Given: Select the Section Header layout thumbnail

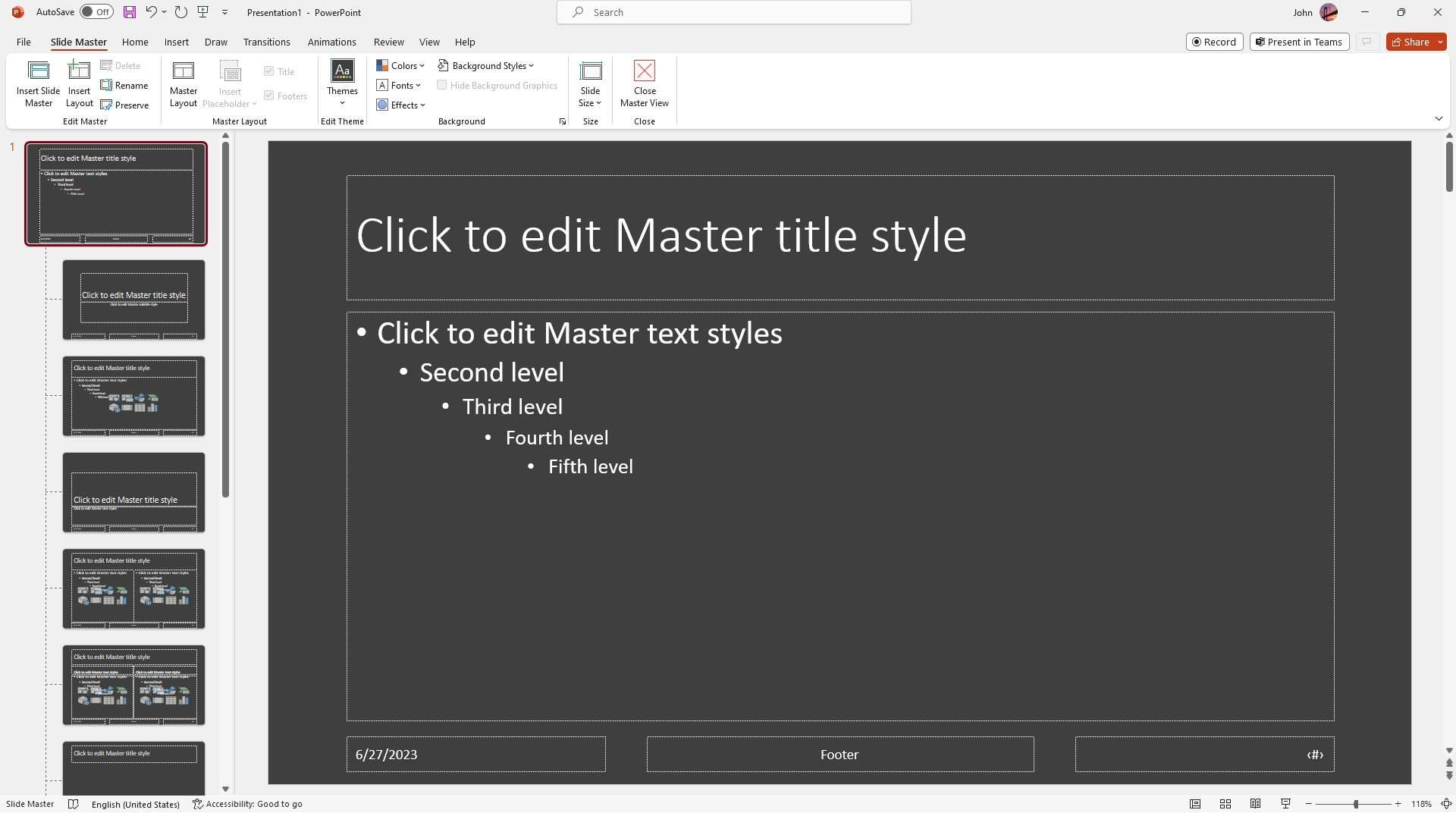Looking at the screenshot, I should tap(133, 492).
